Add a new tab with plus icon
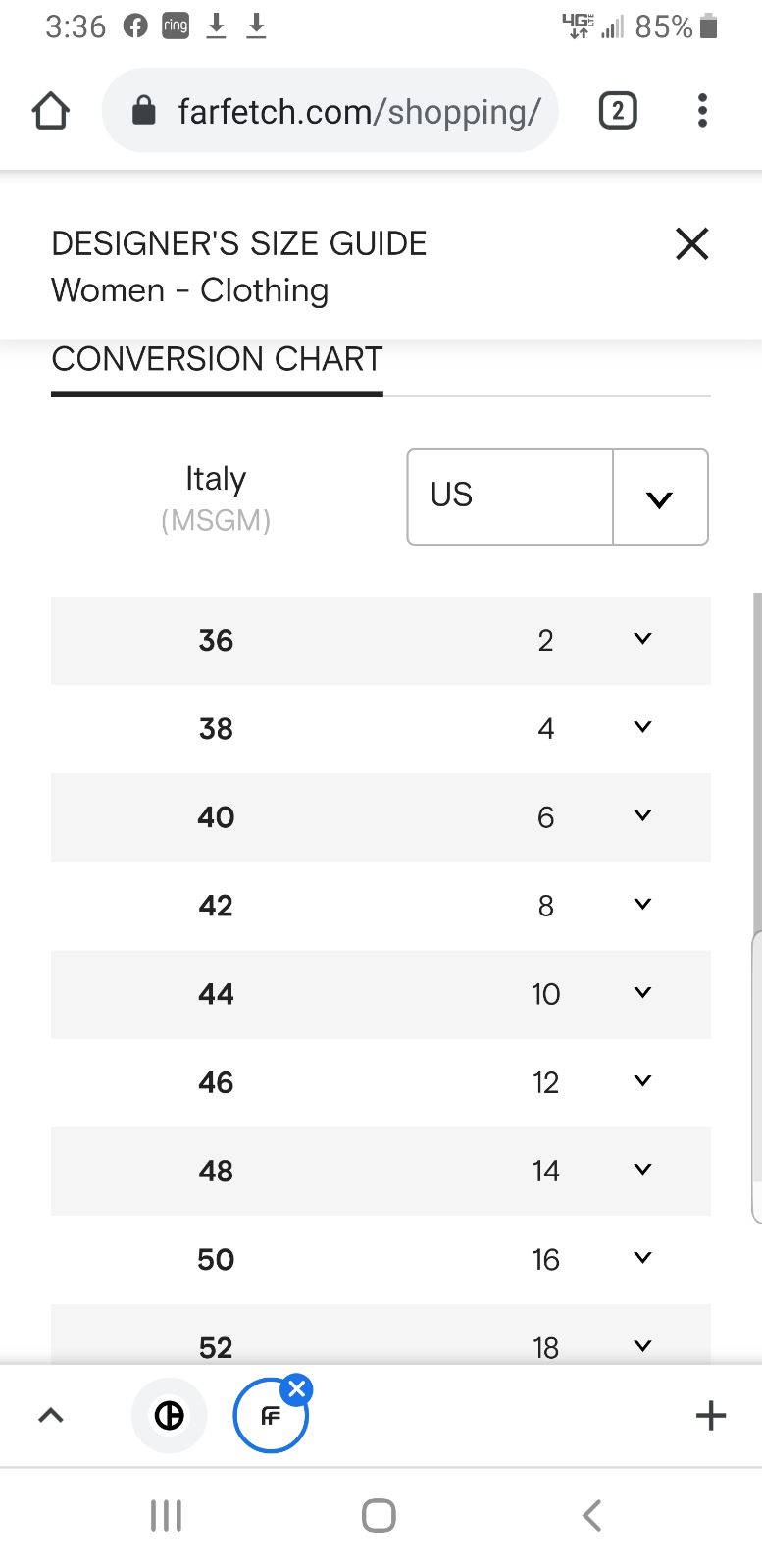 (710, 1415)
